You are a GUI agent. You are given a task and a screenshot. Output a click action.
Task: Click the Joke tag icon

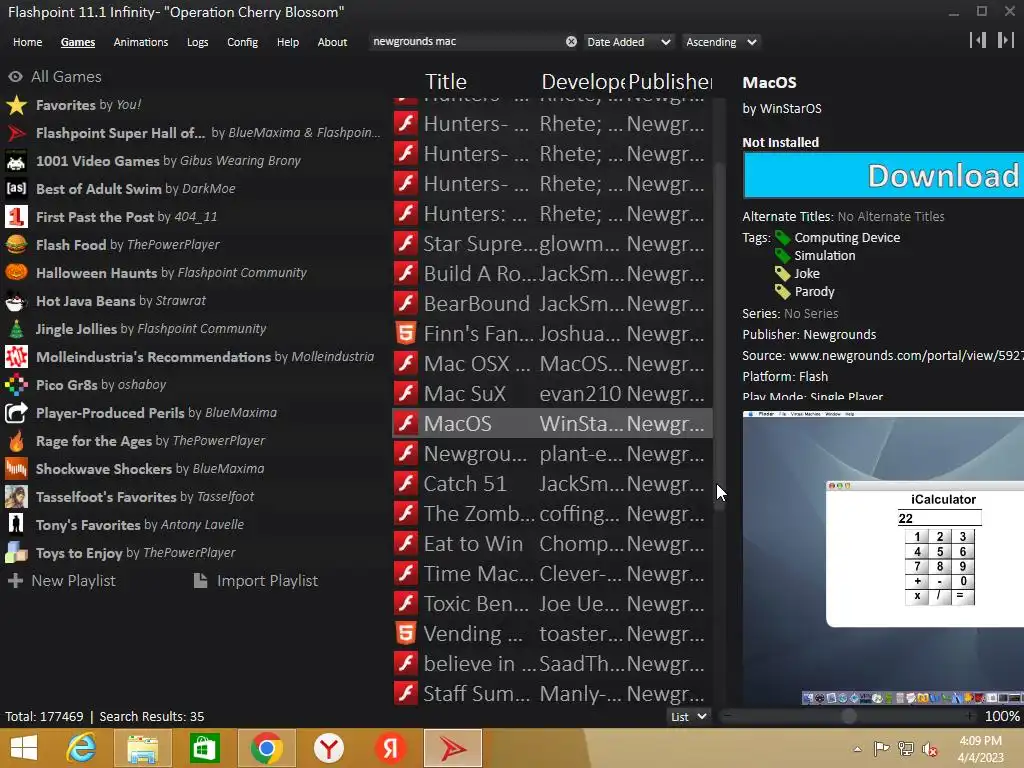[782, 273]
